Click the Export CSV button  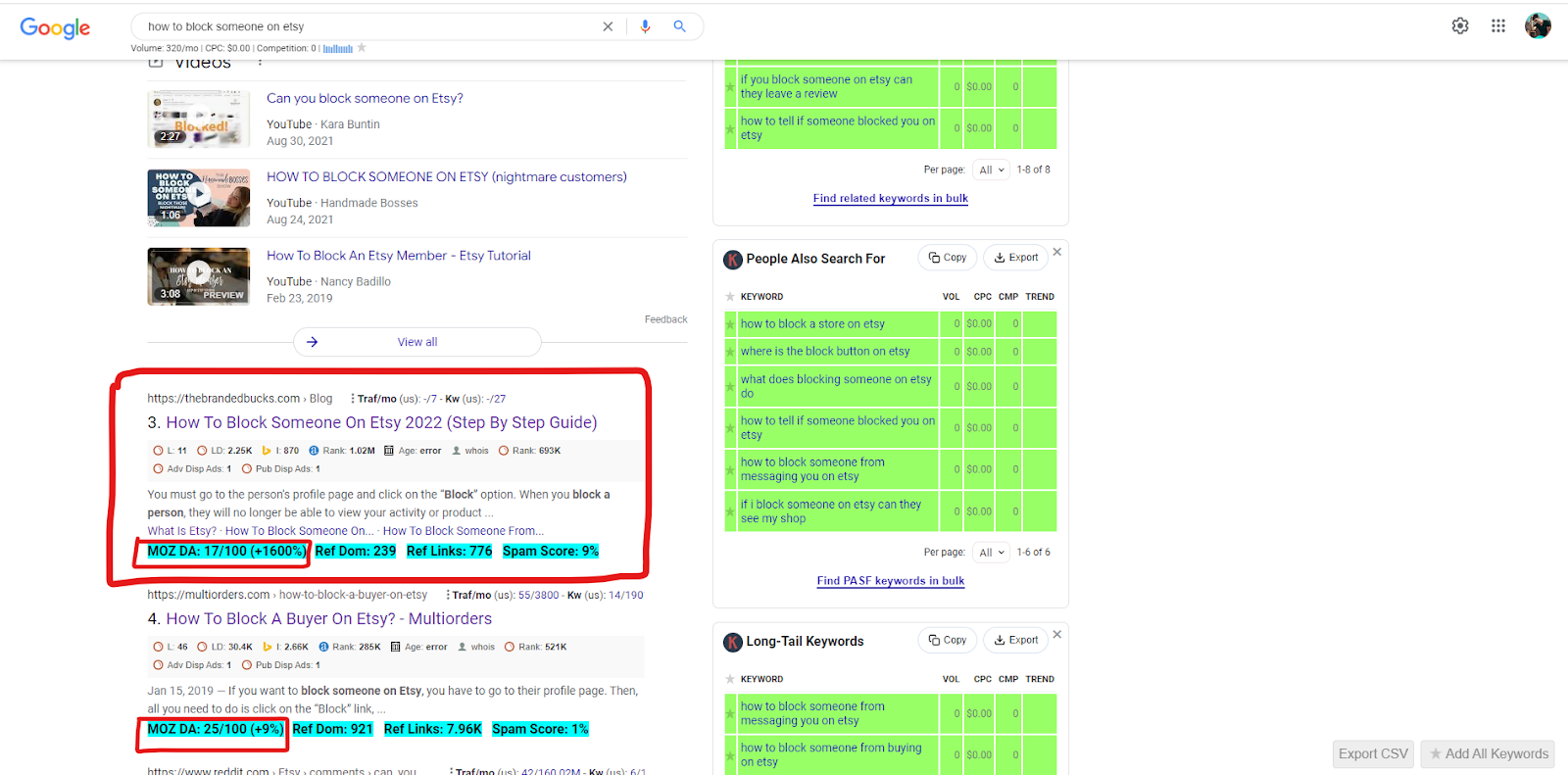1373,753
